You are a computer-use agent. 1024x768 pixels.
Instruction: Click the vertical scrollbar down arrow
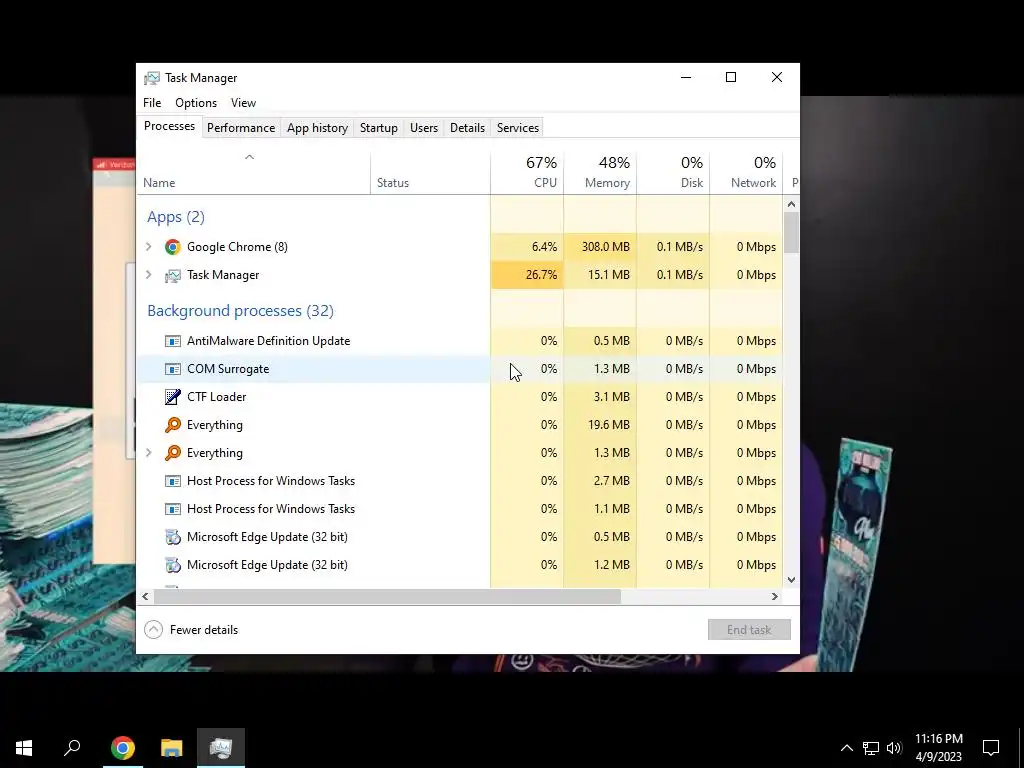click(792, 580)
